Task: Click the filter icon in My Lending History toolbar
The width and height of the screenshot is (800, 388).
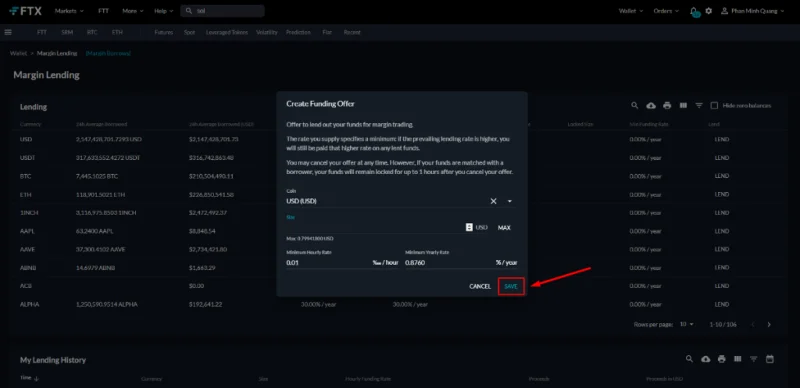Action: [x=754, y=359]
